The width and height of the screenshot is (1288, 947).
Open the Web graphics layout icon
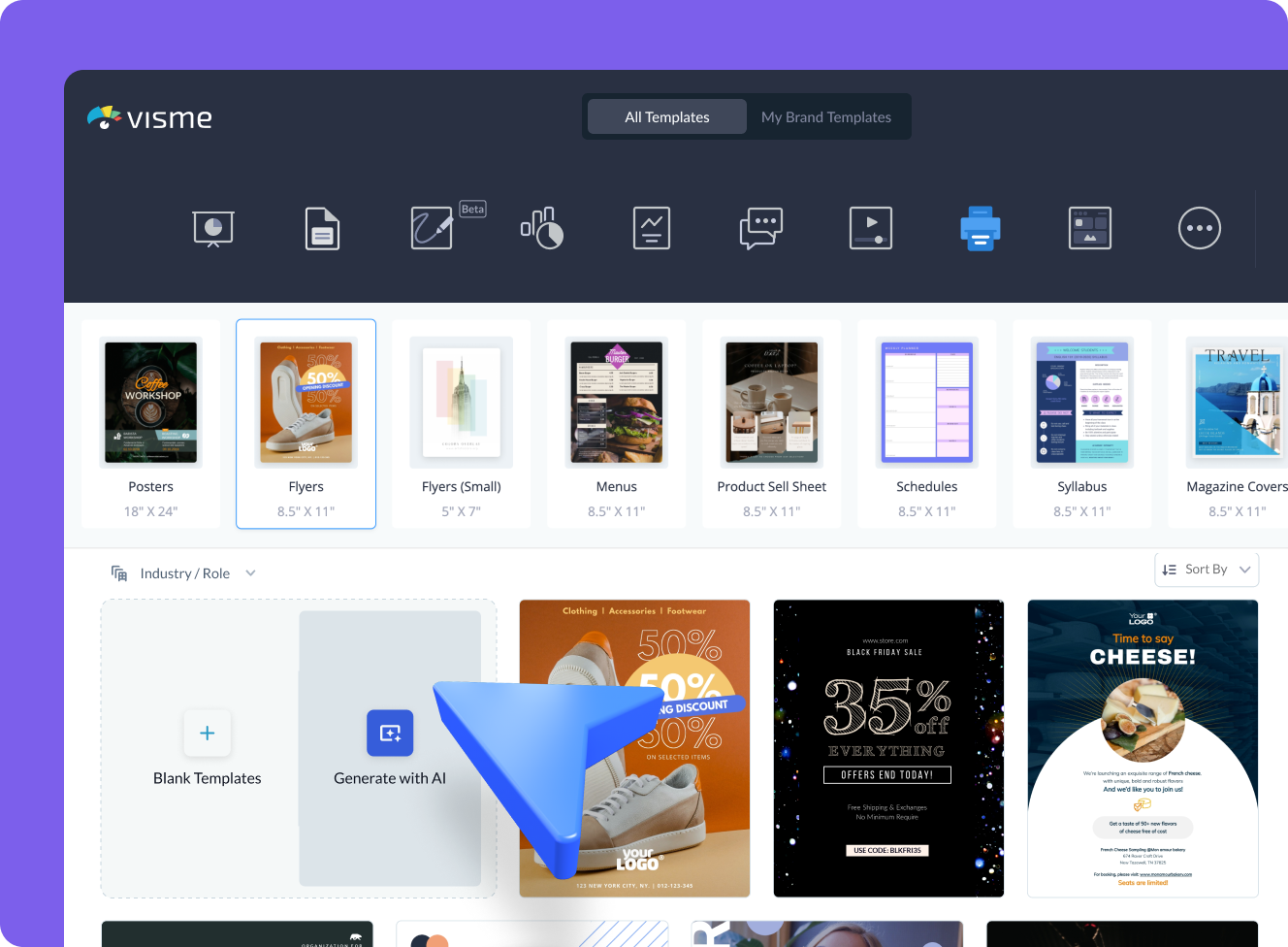pos(1090,229)
